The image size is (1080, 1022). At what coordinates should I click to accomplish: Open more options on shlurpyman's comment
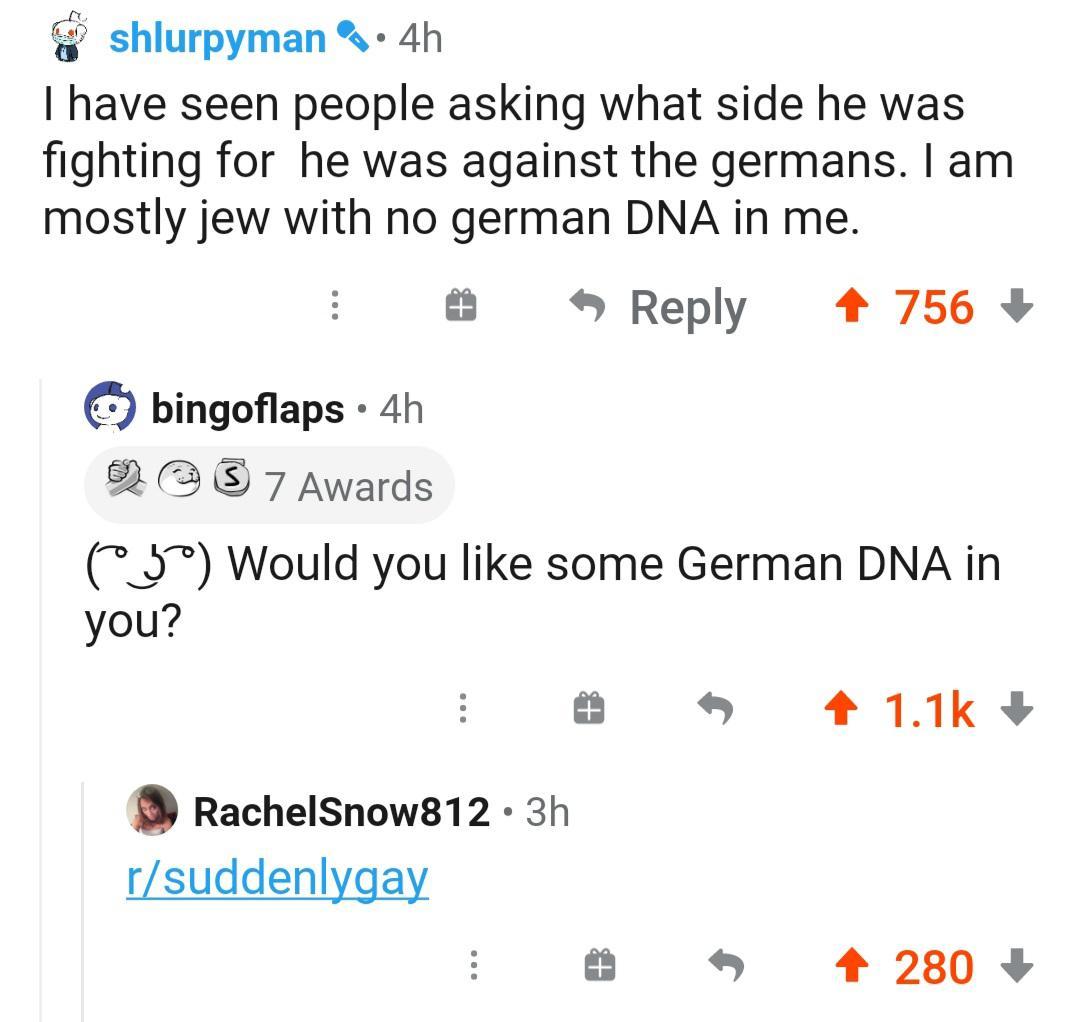336,306
